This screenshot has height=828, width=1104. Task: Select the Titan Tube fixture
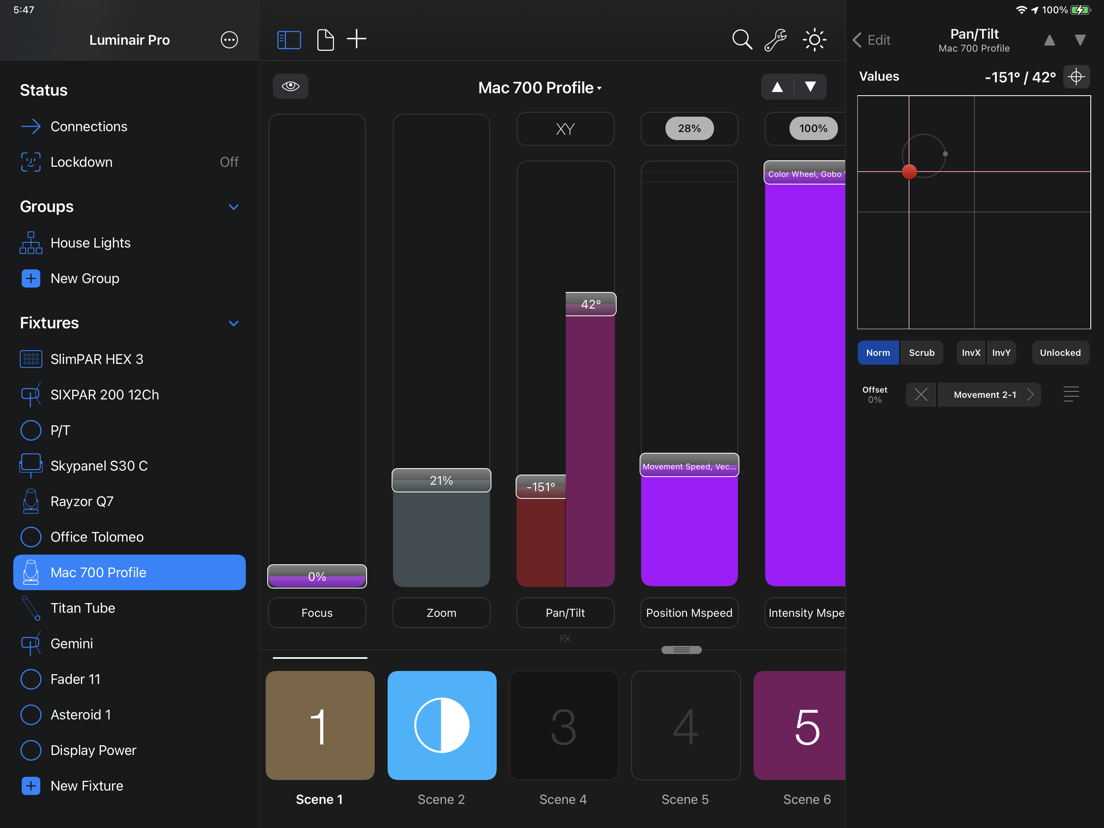click(130, 608)
